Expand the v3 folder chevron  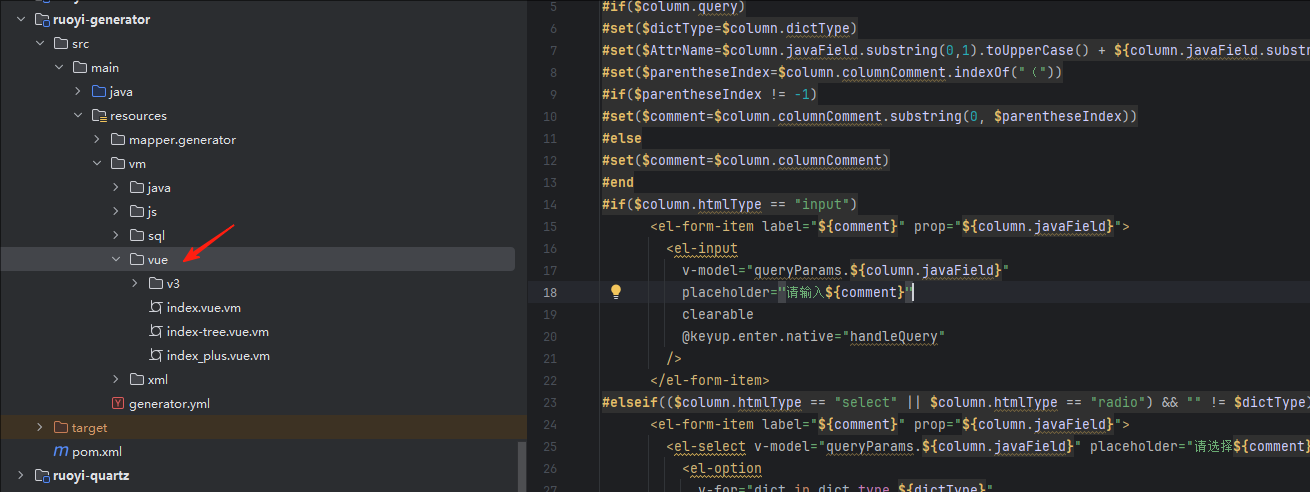[x=135, y=284]
